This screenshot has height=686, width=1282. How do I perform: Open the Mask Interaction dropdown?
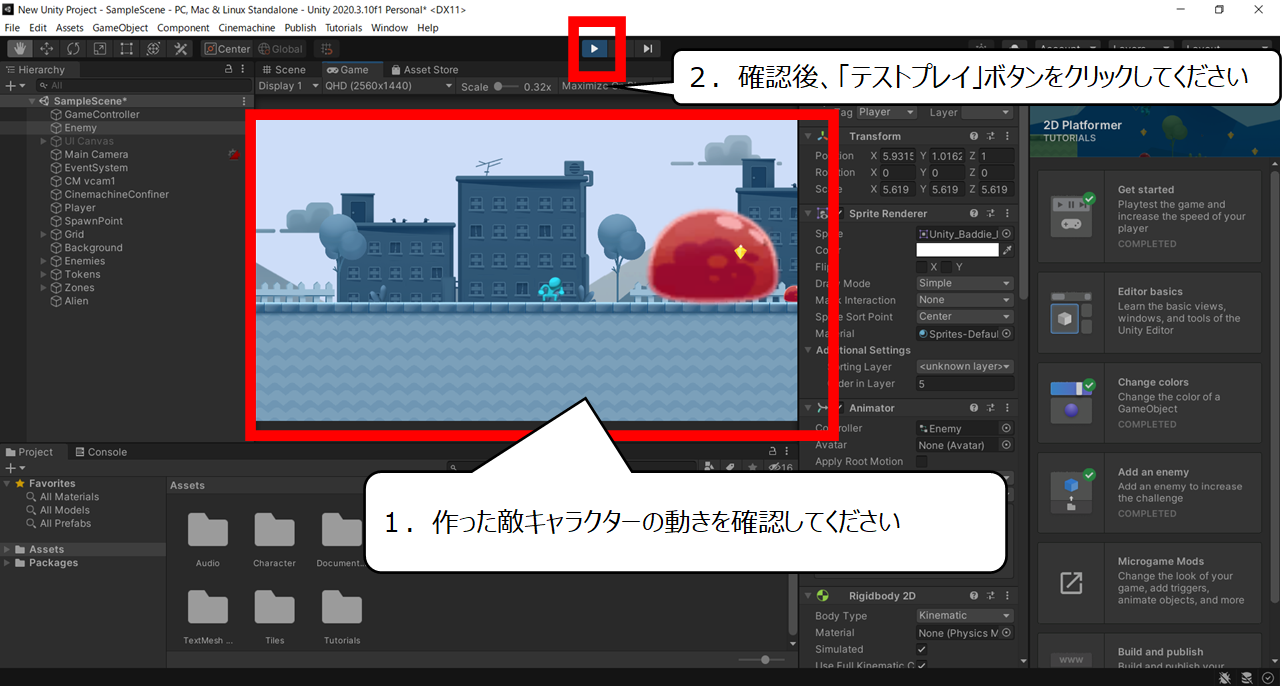pyautogui.click(x=965, y=300)
